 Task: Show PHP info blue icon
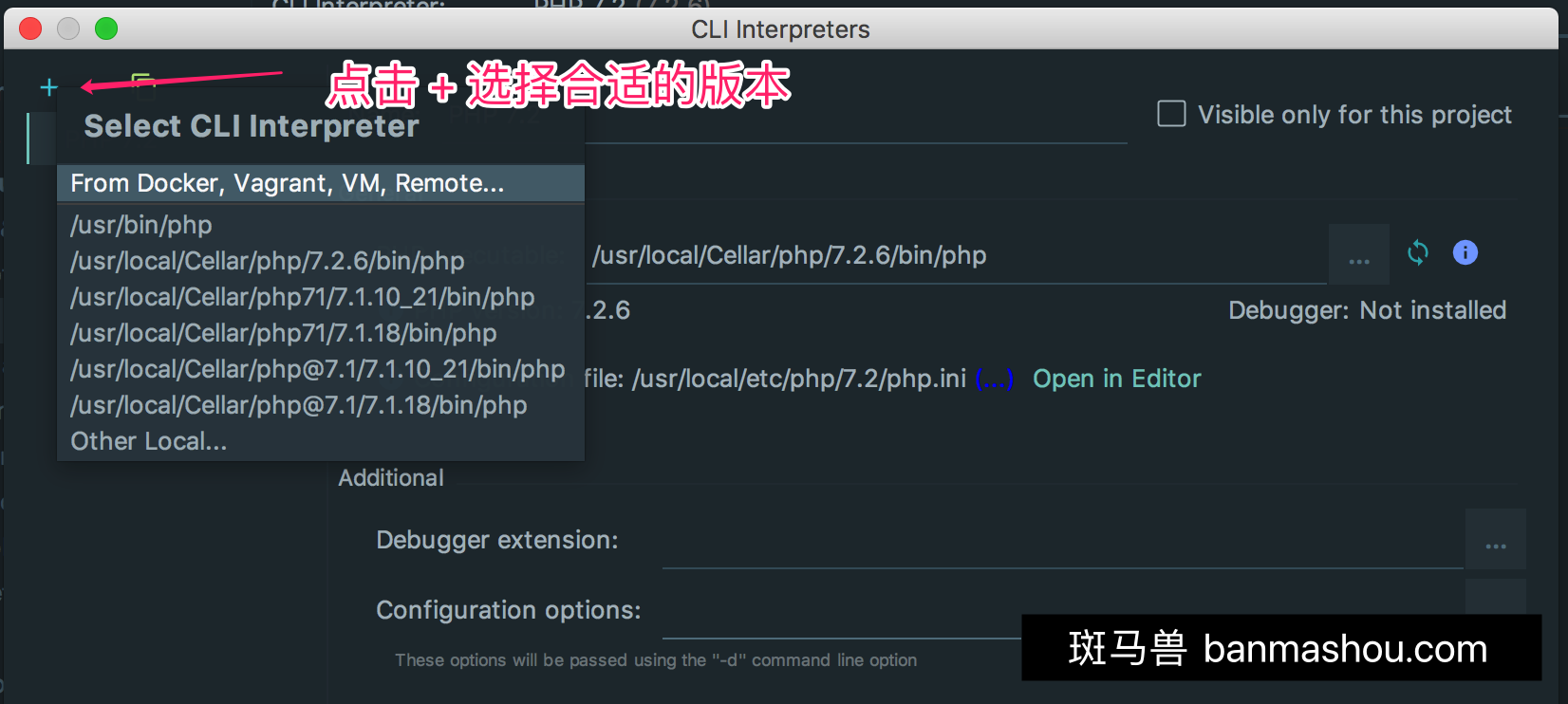[1465, 252]
